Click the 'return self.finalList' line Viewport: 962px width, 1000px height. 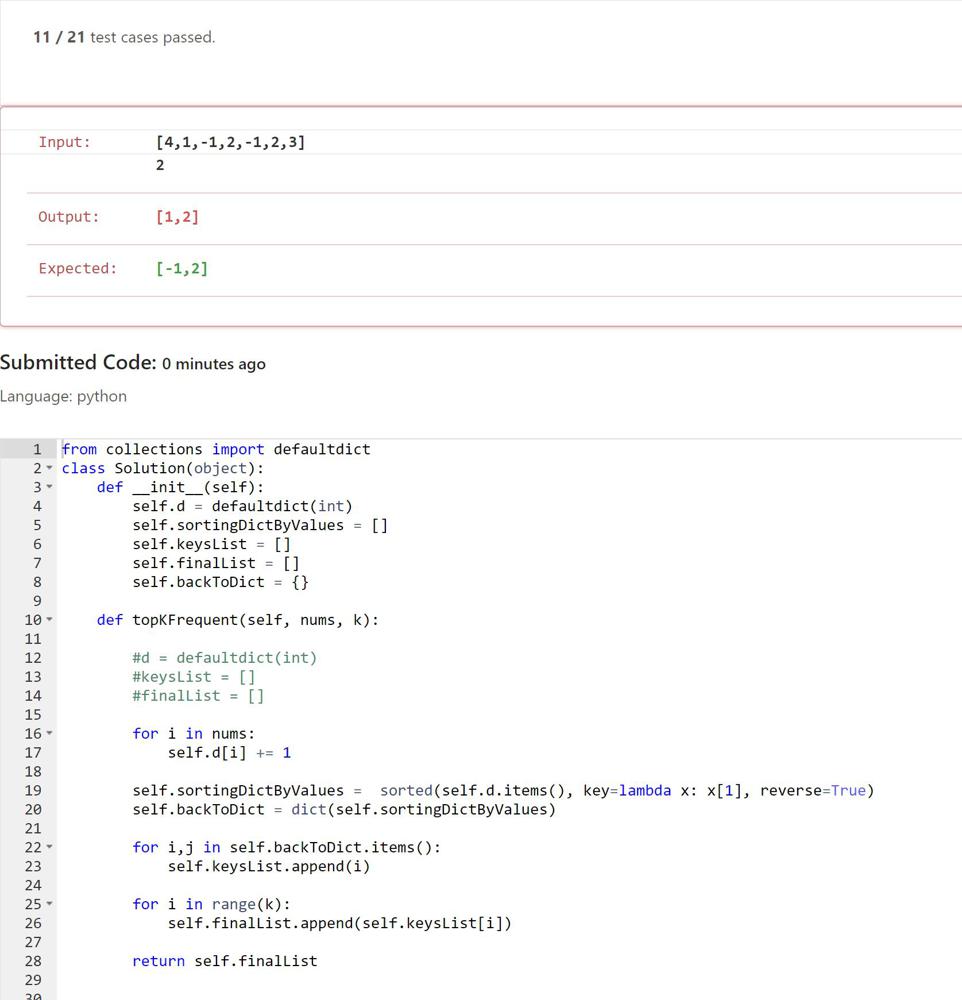[x=225, y=961]
